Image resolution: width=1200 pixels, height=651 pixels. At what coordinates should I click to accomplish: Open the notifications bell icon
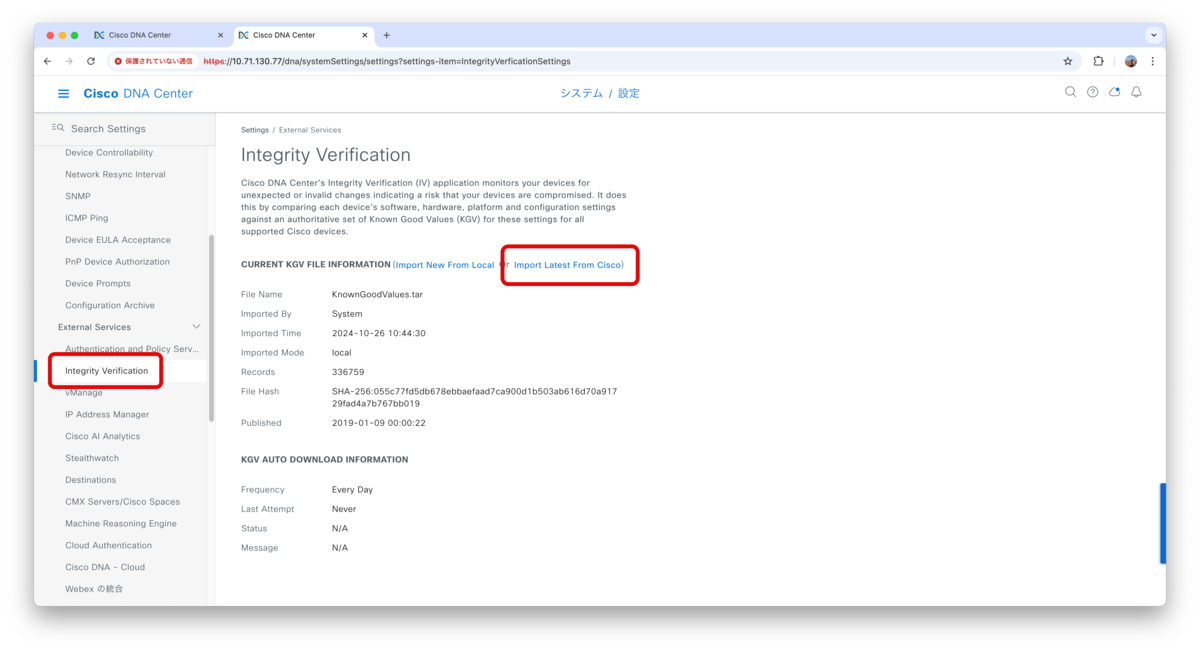pyautogui.click(x=1136, y=92)
